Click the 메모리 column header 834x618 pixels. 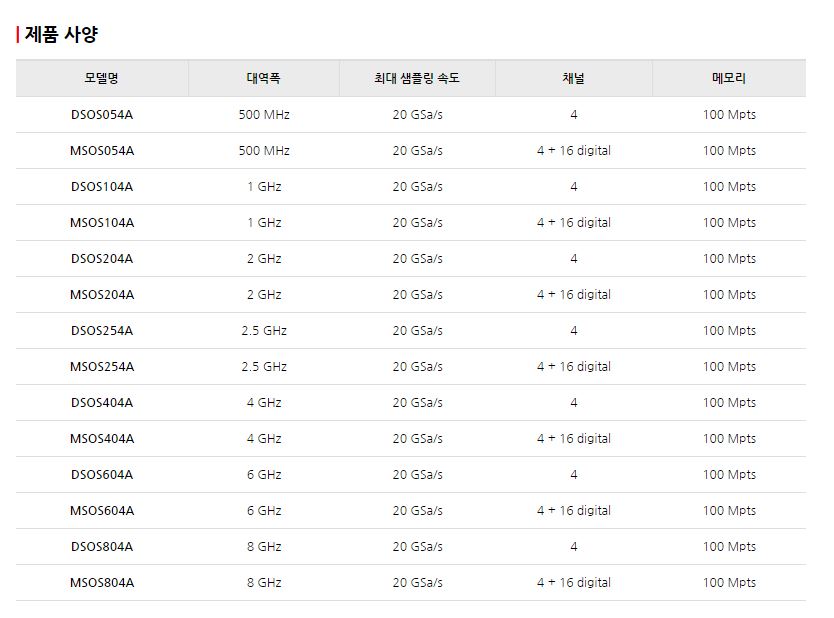tap(729, 78)
